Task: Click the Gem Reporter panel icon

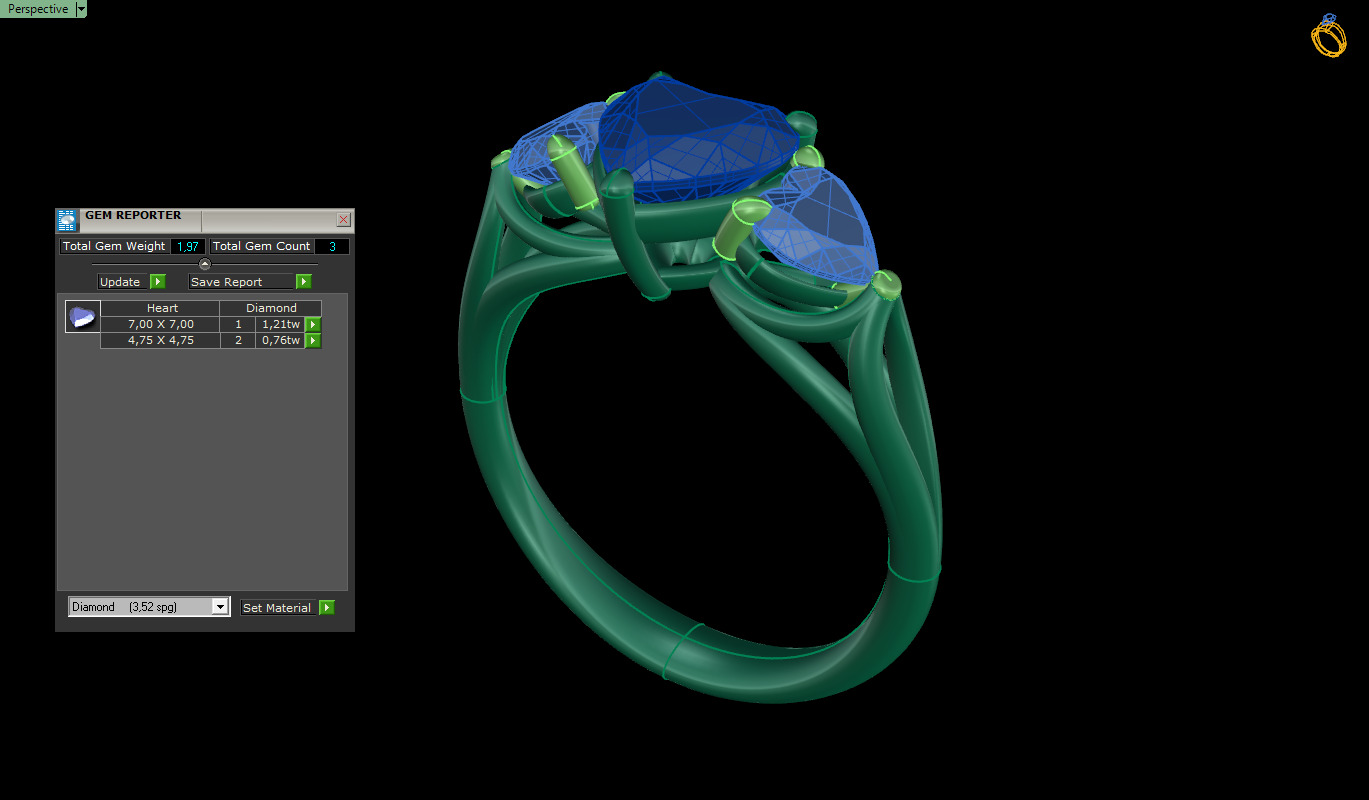Action: tap(67, 220)
